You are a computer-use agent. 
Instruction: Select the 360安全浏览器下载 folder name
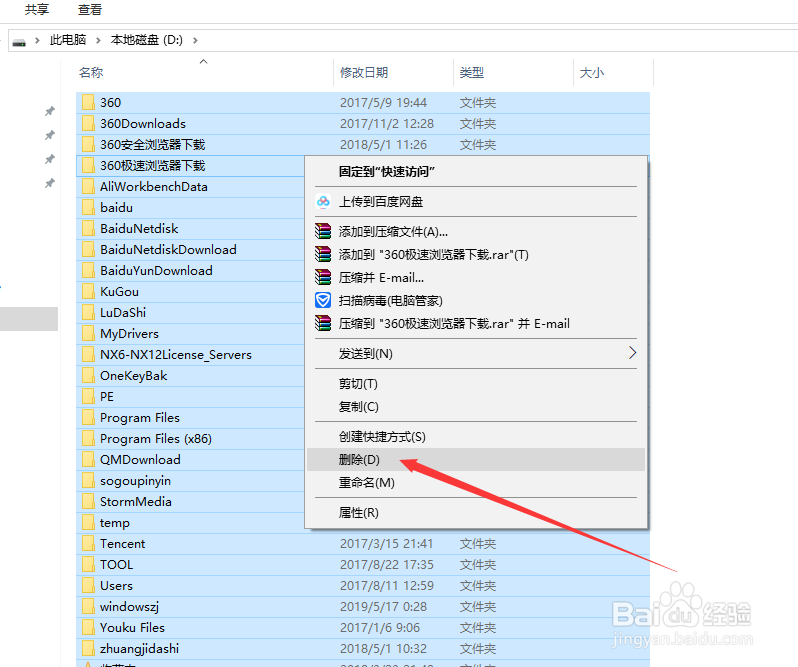point(152,144)
